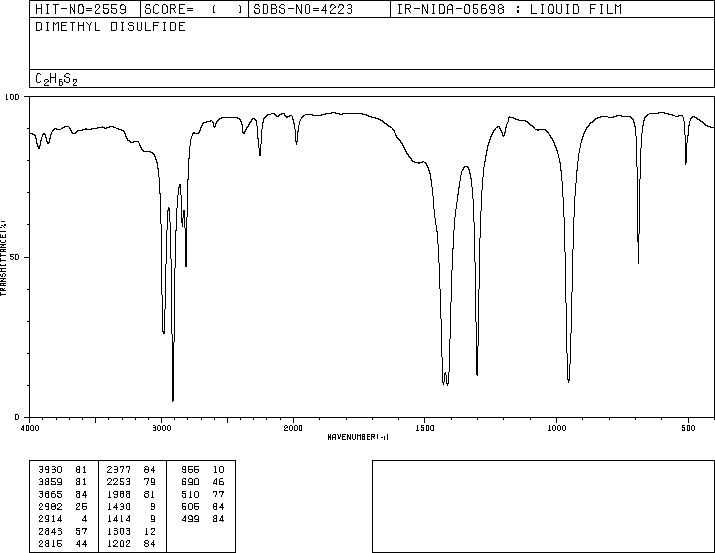Click transmittance value 77 beside 510
The image size is (715, 553).
pyautogui.click(x=218, y=494)
